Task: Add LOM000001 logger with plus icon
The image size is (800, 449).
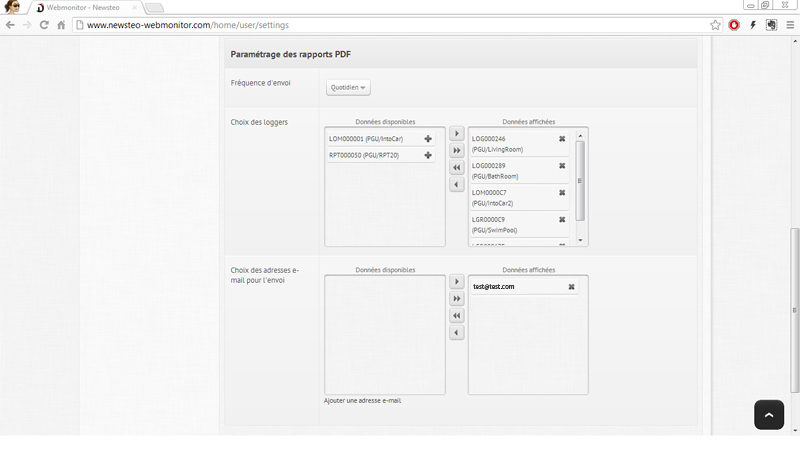Action: pos(428,139)
